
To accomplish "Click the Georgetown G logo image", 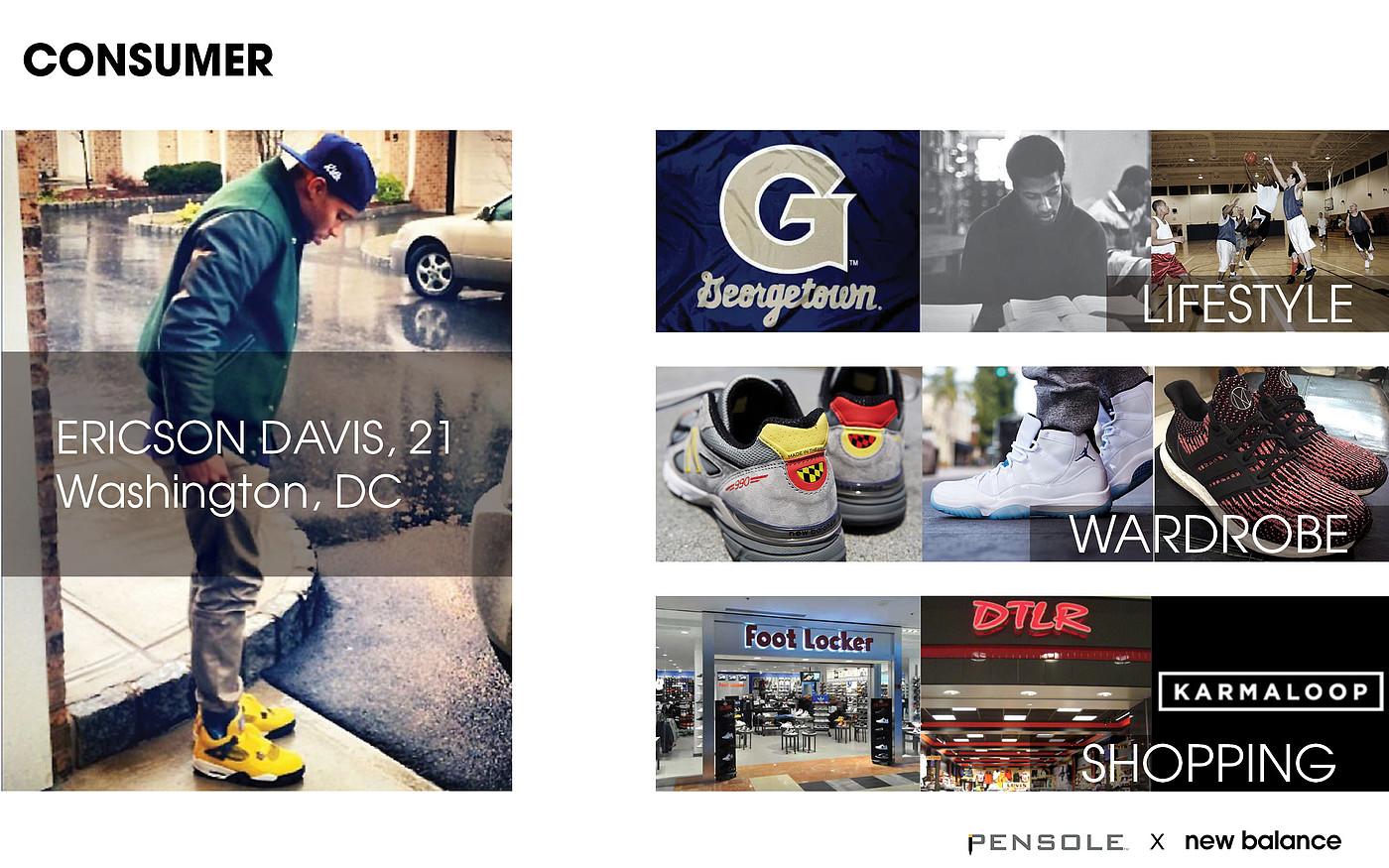I will tap(788, 231).
